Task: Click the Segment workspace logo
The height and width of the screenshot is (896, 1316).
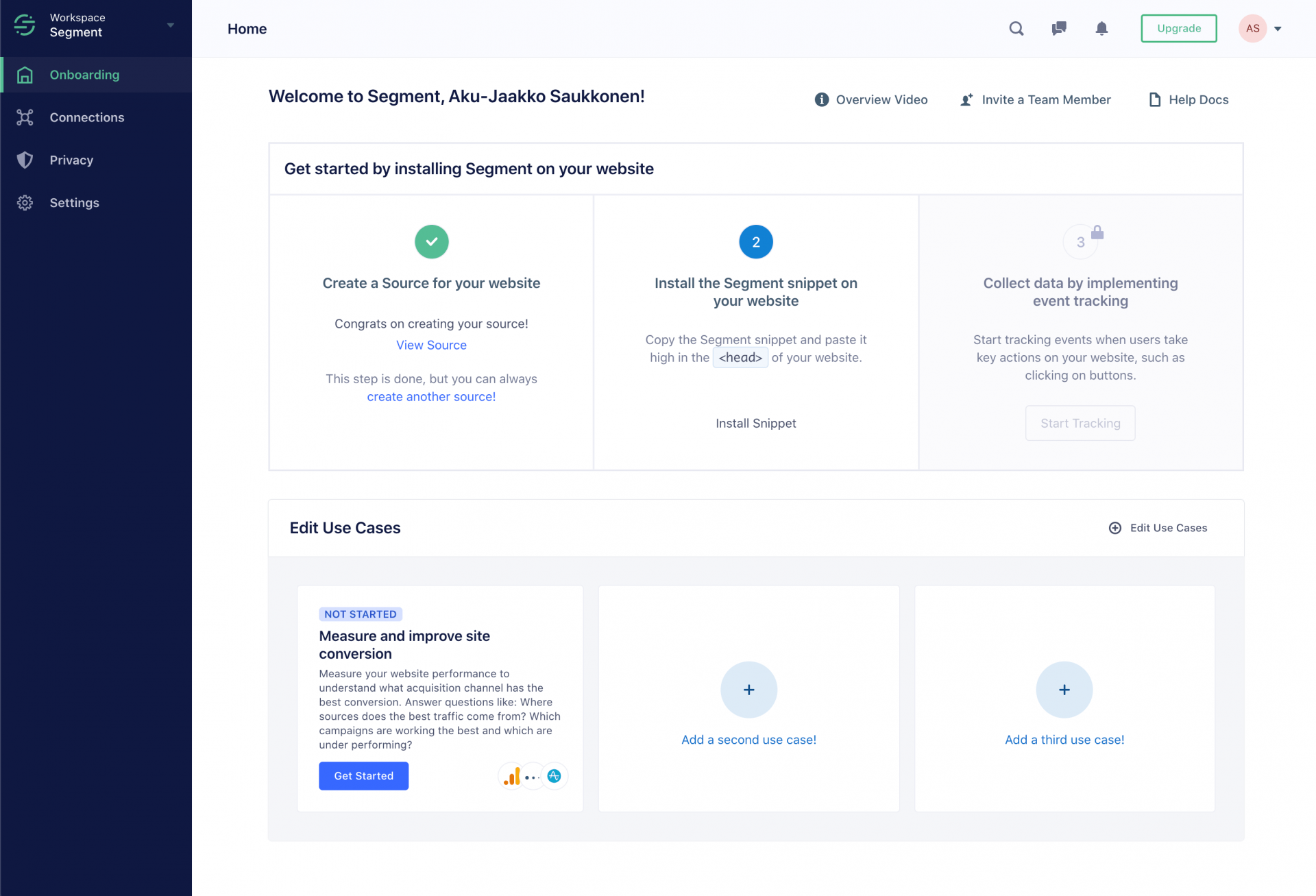Action: [24, 25]
